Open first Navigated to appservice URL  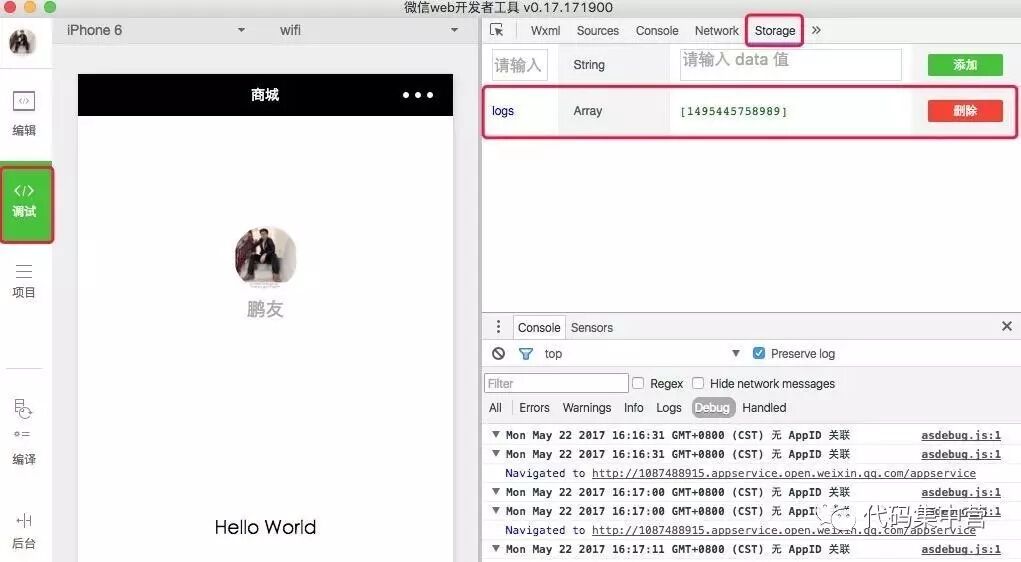tap(783, 473)
